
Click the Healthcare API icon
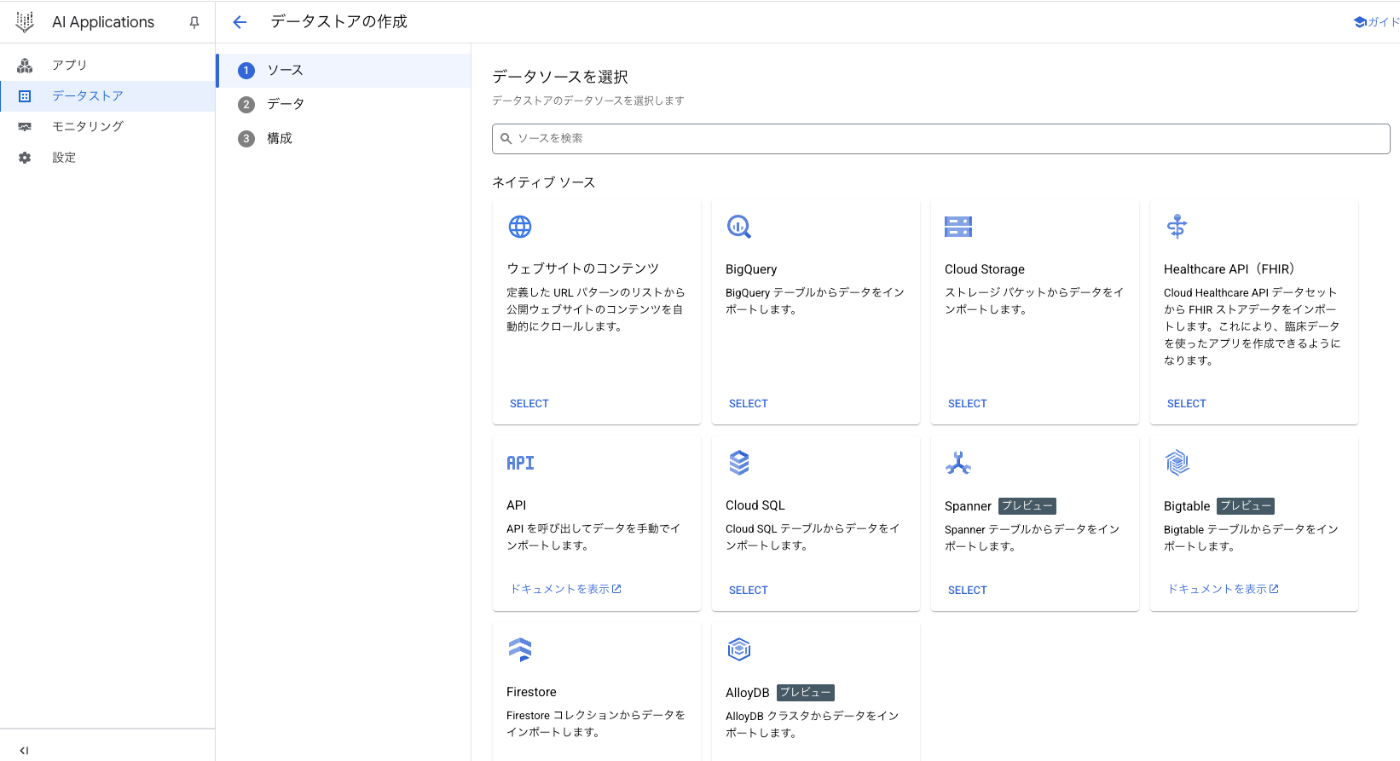(x=1177, y=227)
